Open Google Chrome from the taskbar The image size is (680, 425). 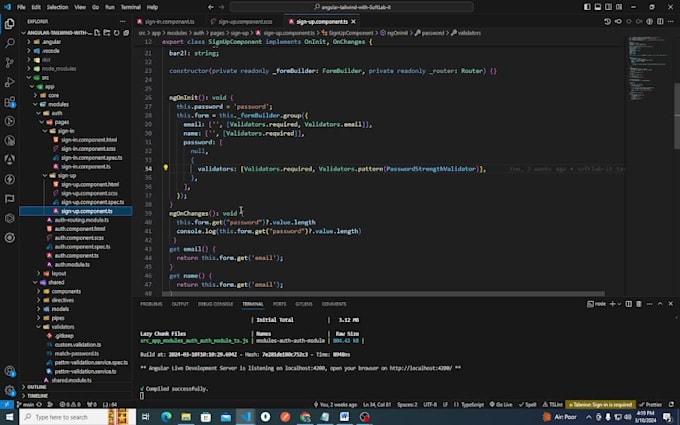[x=305, y=417]
